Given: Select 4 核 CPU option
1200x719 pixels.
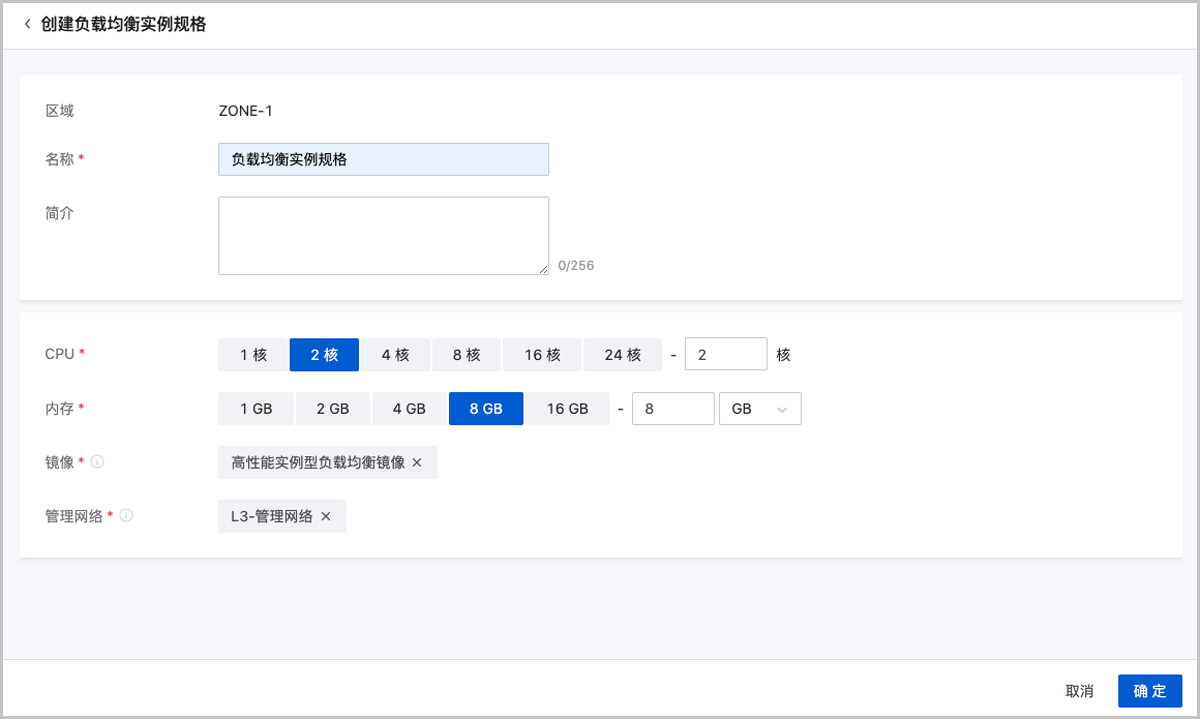Looking at the screenshot, I should 395,355.
